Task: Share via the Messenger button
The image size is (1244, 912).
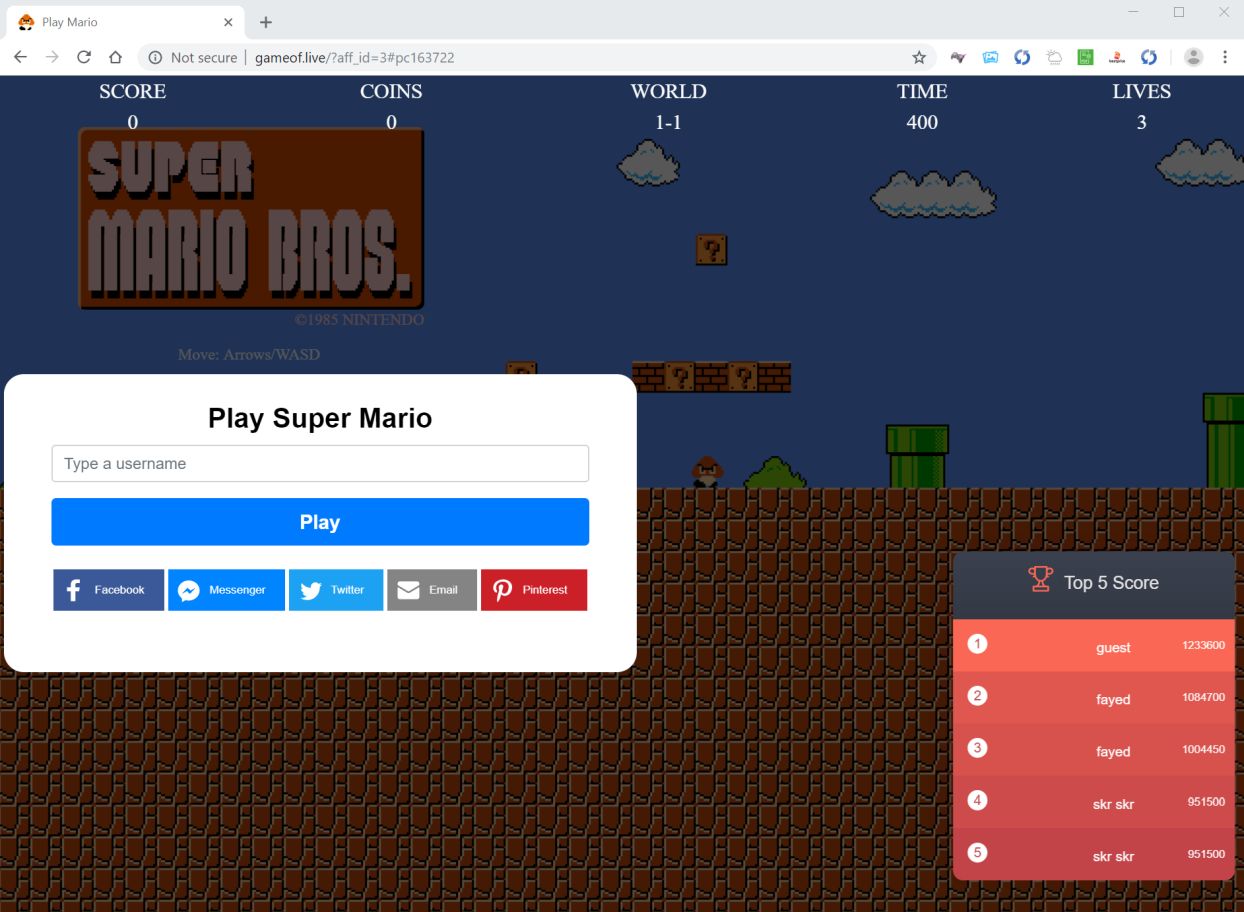Action: click(226, 590)
